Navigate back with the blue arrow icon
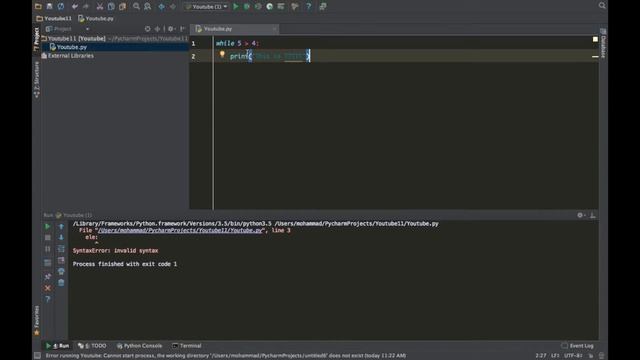 click(162, 6)
